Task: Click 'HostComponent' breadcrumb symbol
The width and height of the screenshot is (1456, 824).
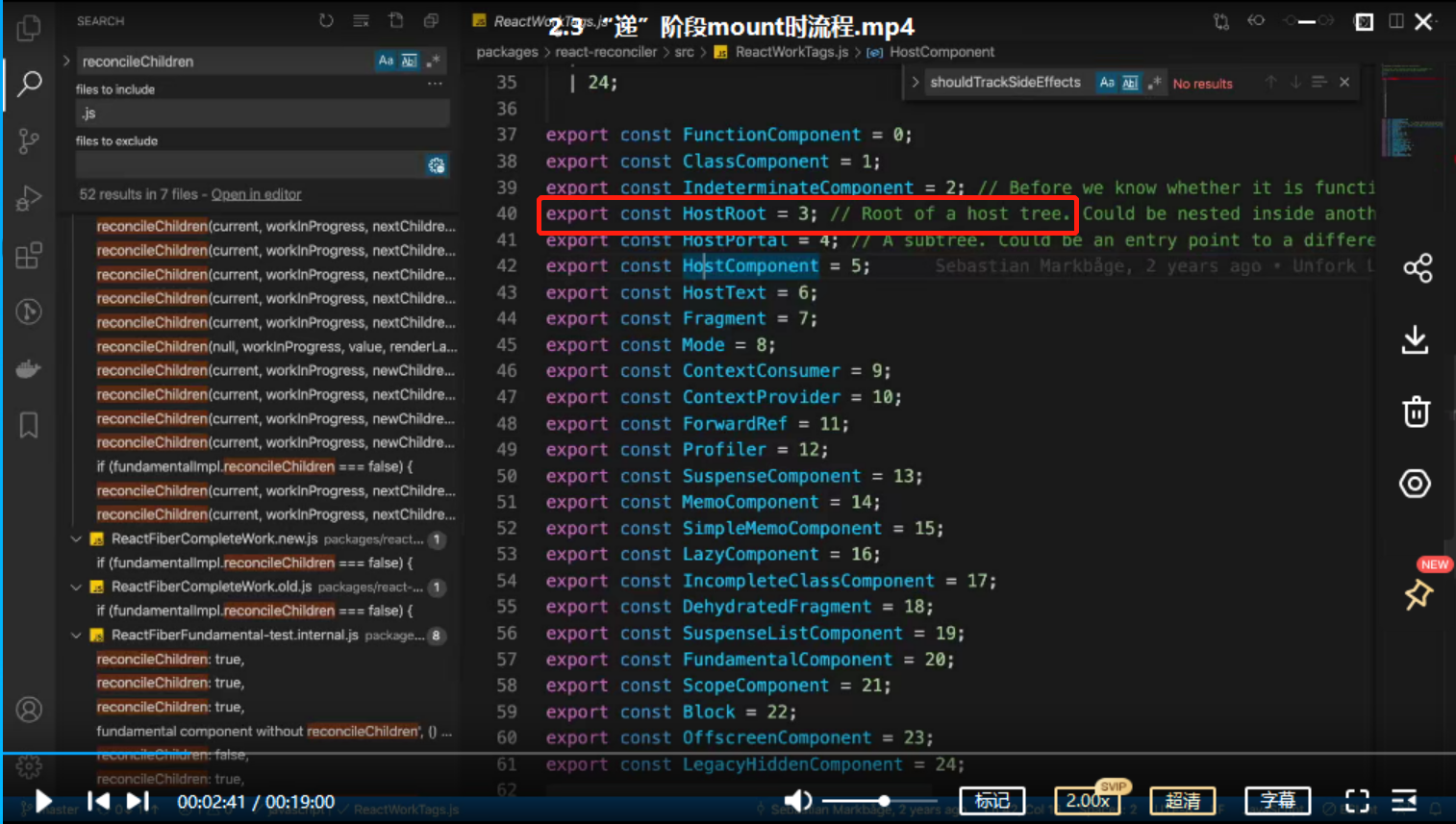Action: pos(941,52)
